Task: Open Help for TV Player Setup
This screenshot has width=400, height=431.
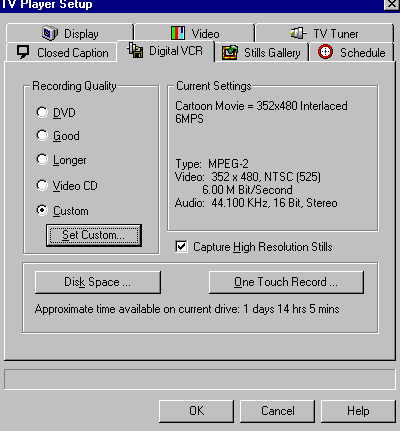Action: tap(358, 411)
